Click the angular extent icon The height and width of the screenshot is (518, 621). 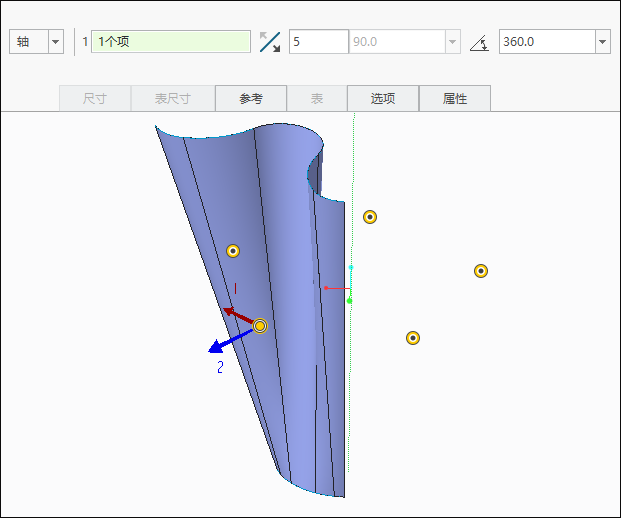(479, 43)
